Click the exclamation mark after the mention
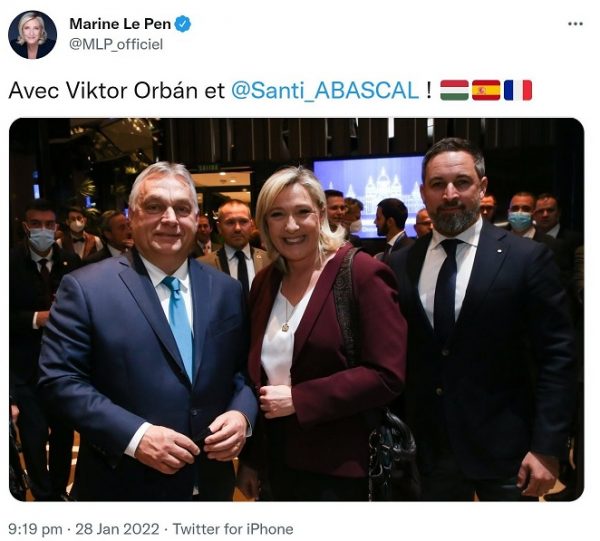600x541 pixels. point(429,91)
